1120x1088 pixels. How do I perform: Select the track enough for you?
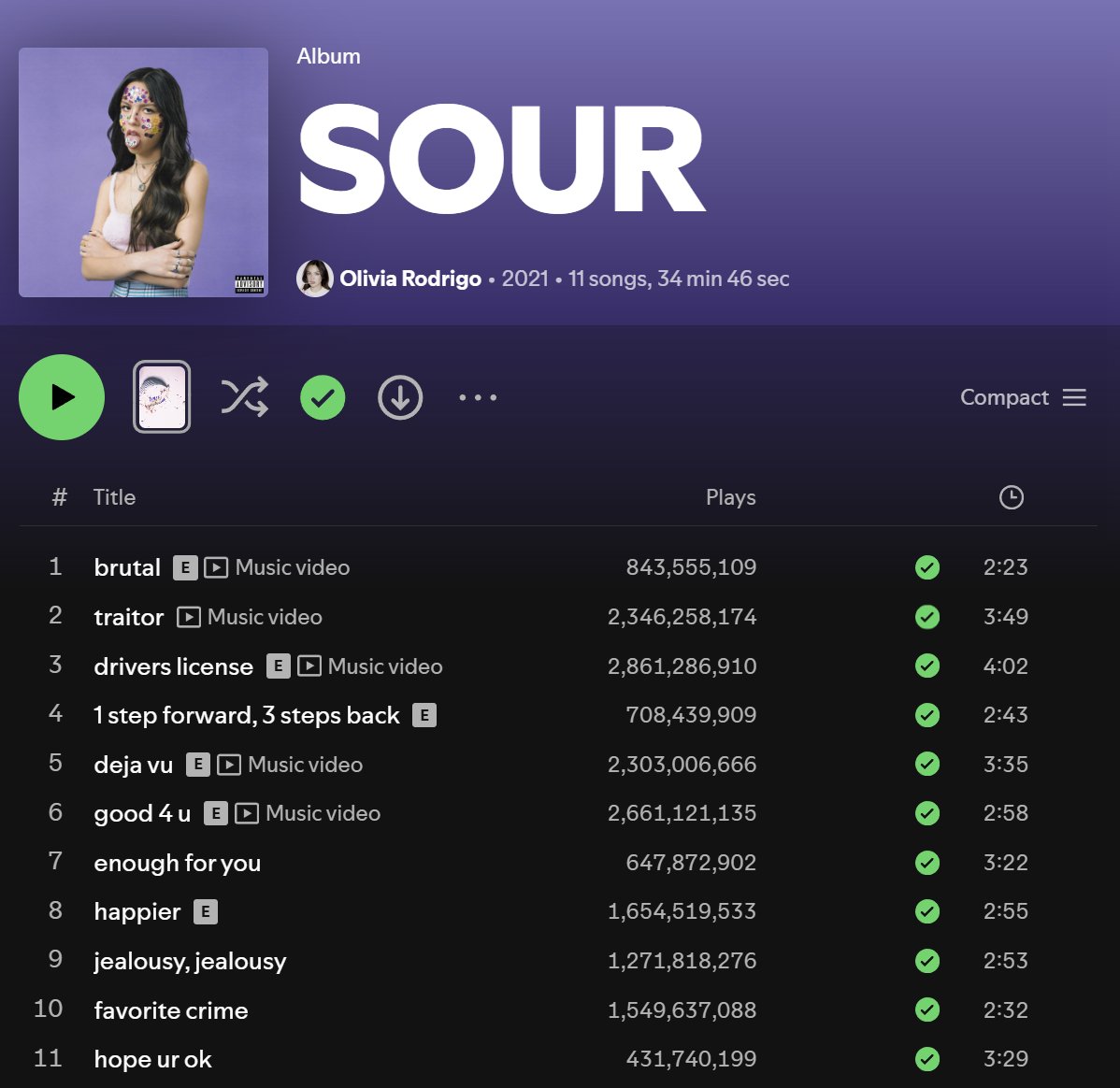(177, 862)
